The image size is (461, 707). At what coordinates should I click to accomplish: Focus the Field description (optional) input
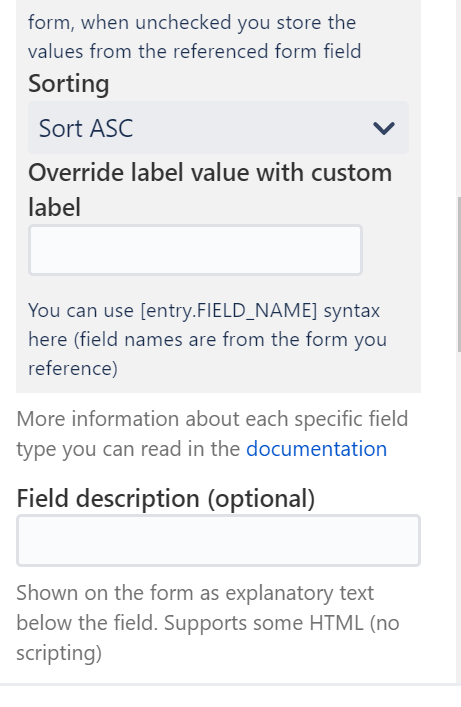coord(218,540)
